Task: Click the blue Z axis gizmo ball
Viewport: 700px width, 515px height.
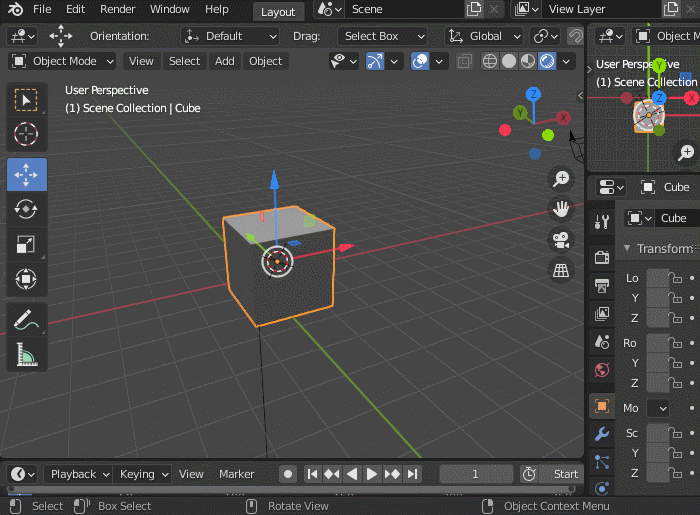Action: (x=534, y=93)
